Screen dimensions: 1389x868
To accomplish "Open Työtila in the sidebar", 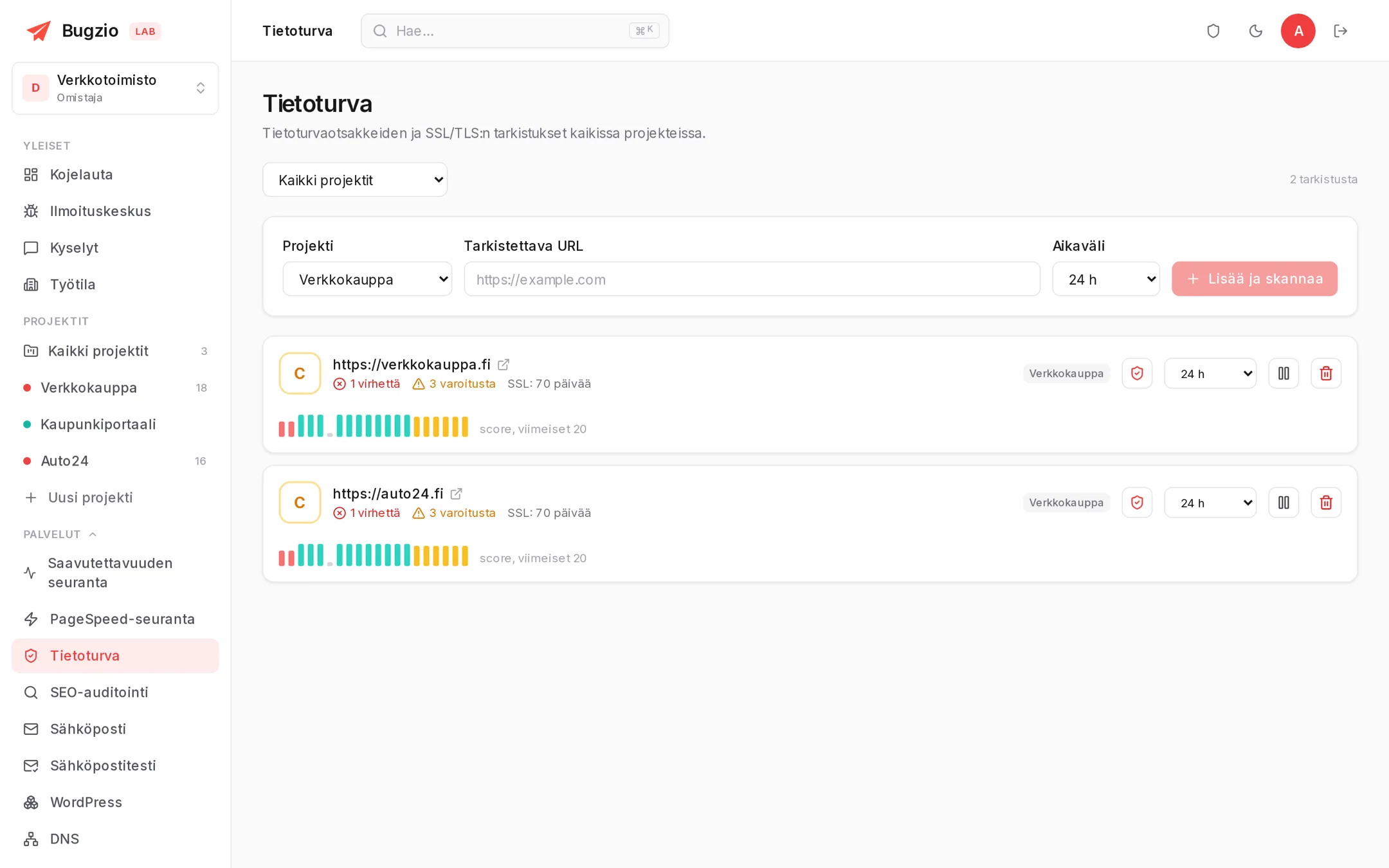I will (x=115, y=285).
